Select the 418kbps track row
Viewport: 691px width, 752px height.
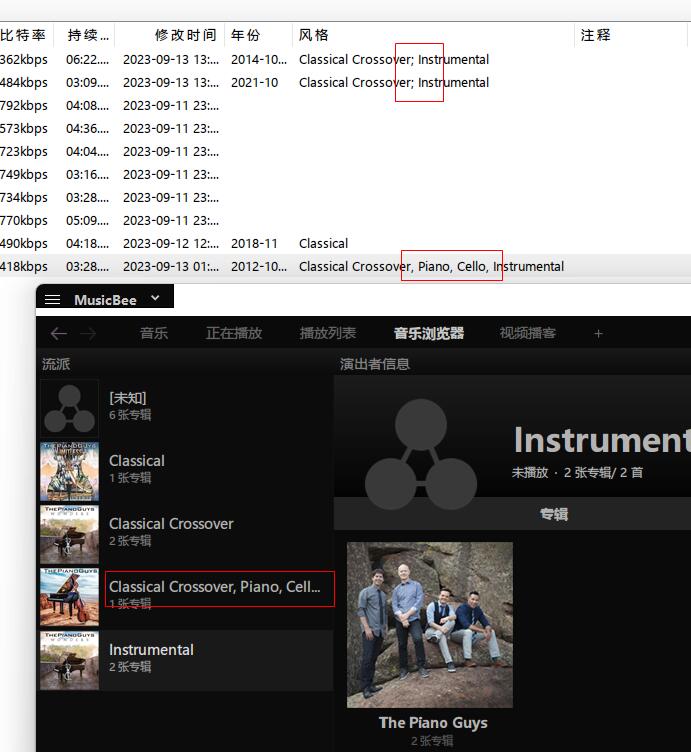24,267
